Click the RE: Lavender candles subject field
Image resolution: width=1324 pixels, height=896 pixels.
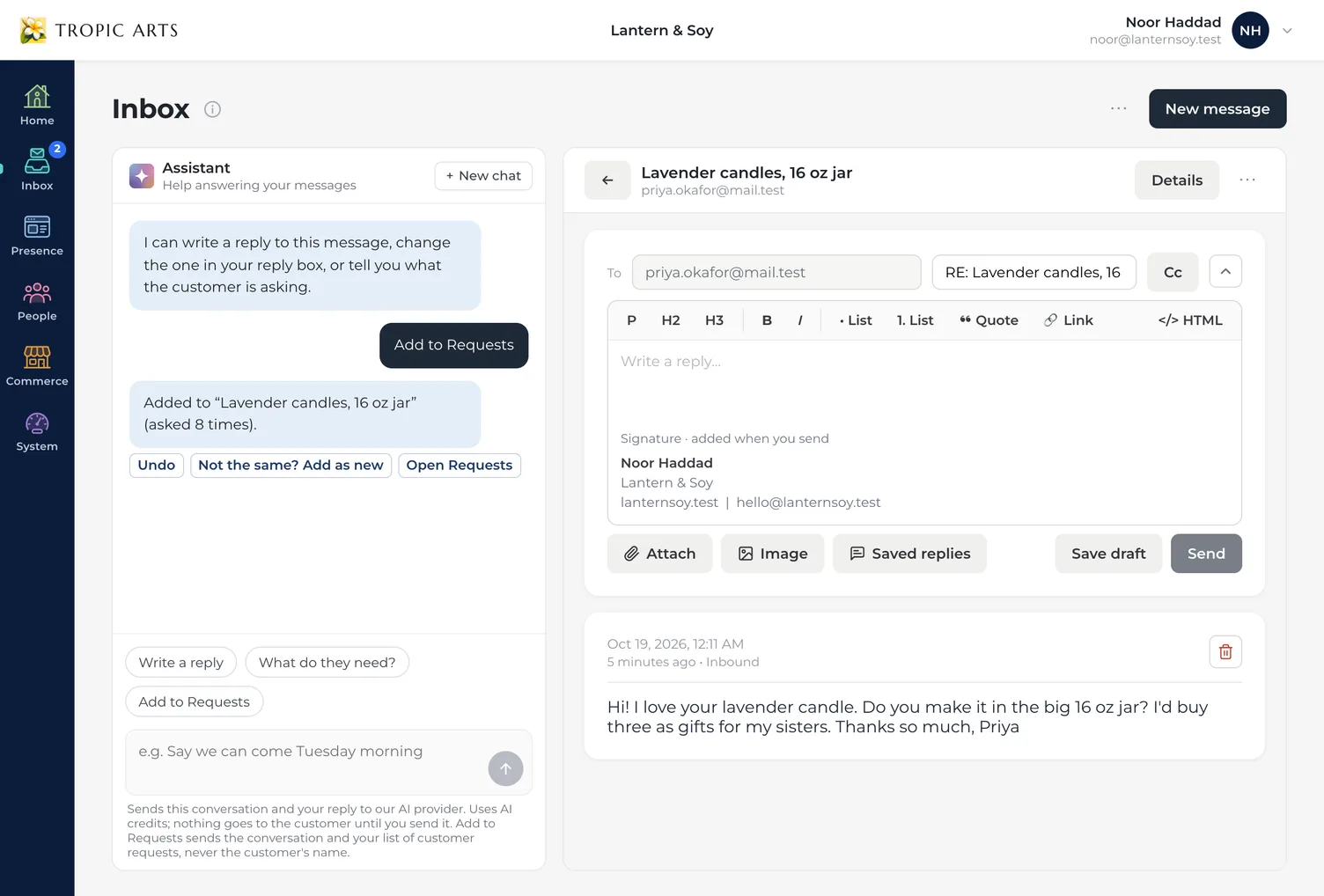point(1033,273)
